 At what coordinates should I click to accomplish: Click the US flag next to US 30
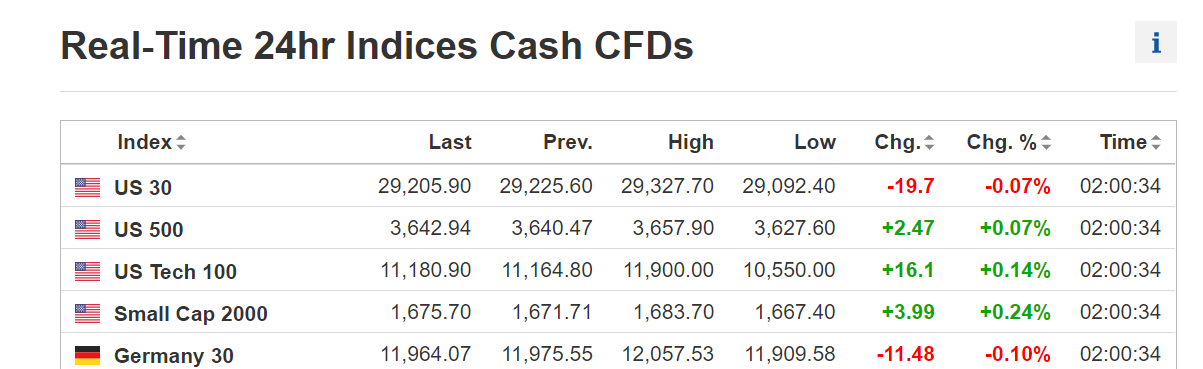tap(87, 187)
